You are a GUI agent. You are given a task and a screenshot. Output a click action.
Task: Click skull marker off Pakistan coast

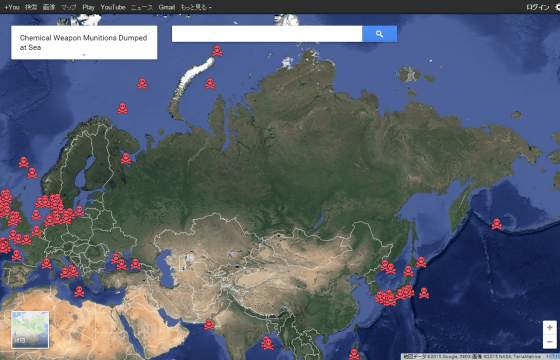click(x=209, y=324)
